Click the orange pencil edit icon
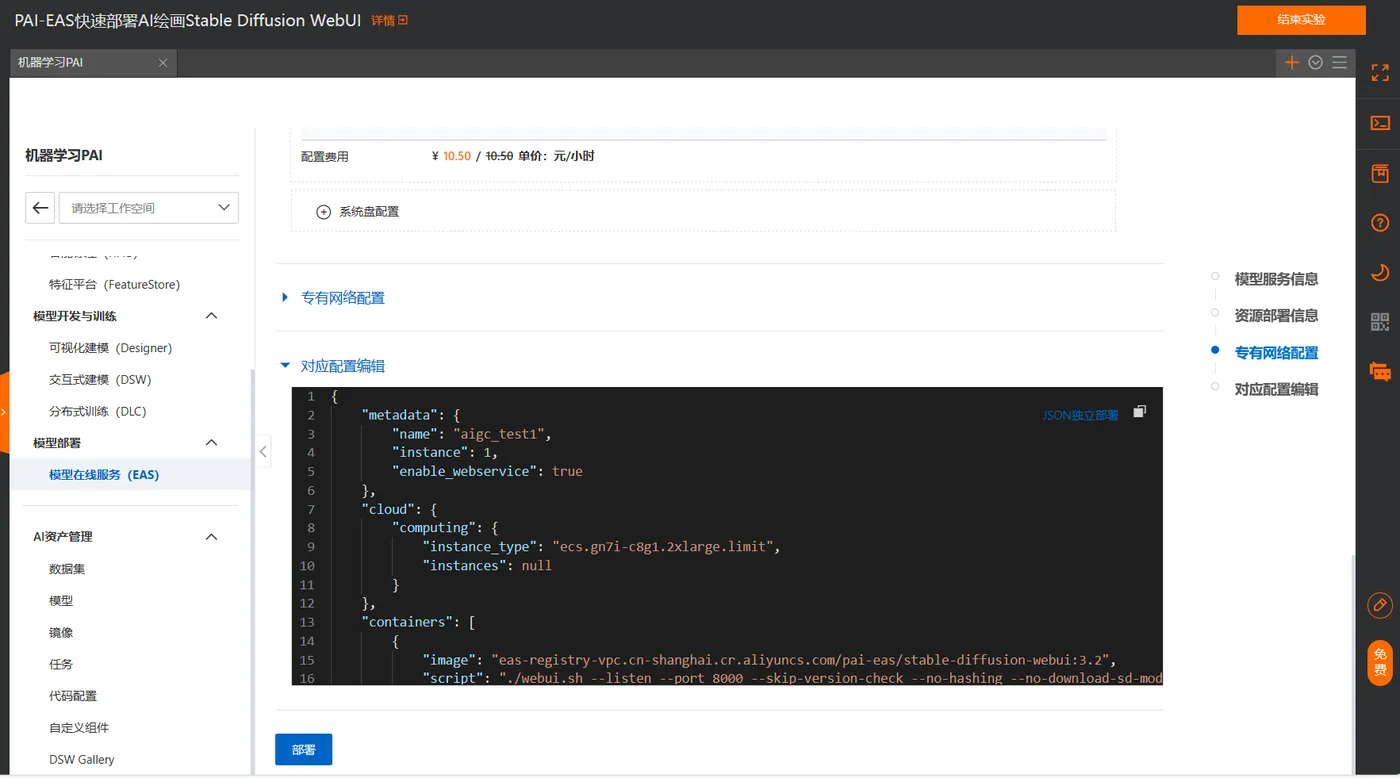The height and width of the screenshot is (778, 1400). pyautogui.click(x=1380, y=605)
